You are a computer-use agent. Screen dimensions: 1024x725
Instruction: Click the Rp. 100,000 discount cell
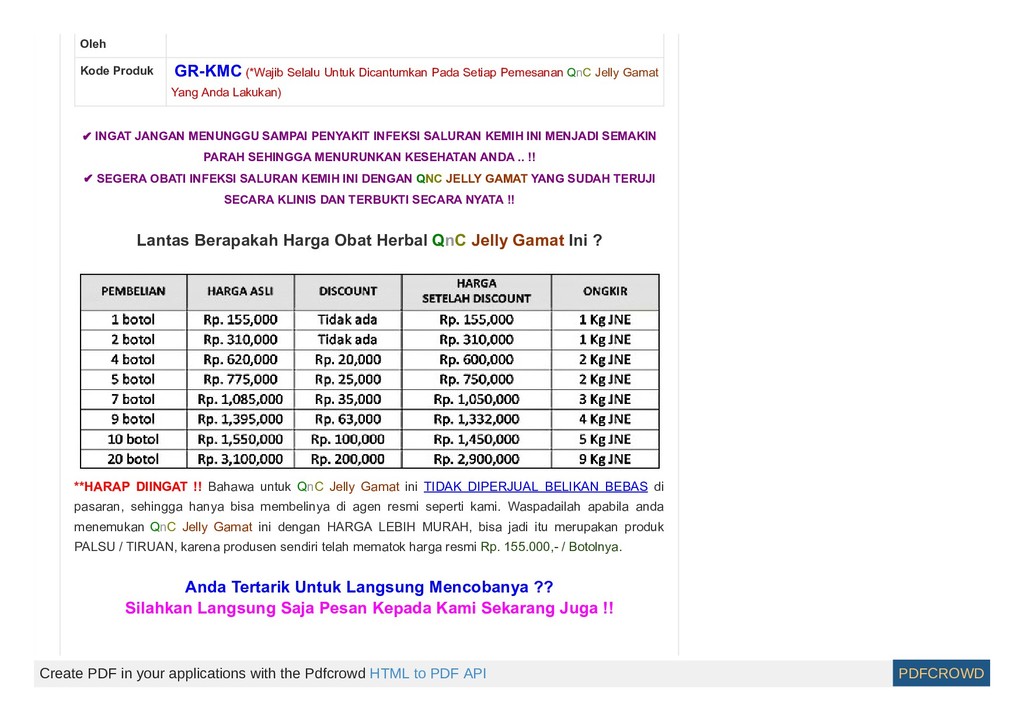tap(347, 440)
